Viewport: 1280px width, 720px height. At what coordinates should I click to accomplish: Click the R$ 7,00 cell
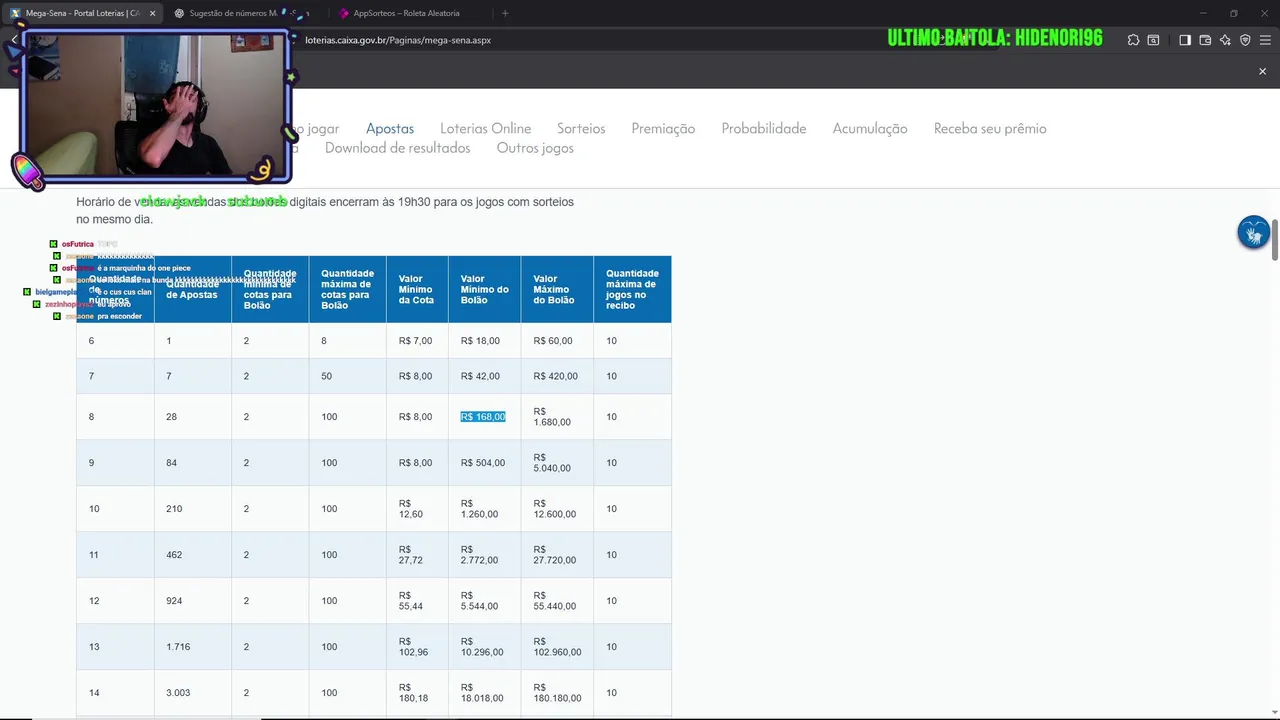415,341
